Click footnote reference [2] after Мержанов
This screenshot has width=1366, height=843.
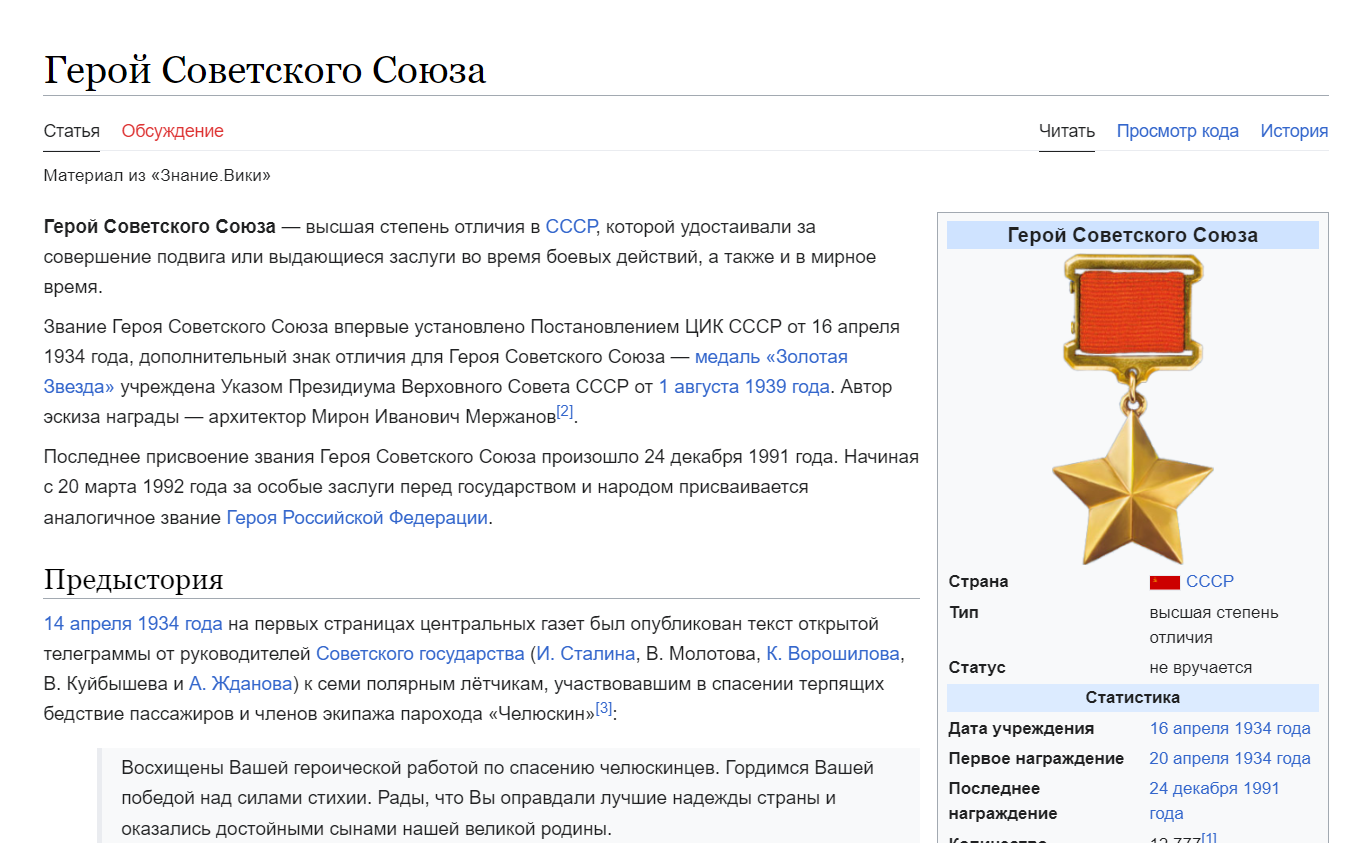[x=565, y=411]
